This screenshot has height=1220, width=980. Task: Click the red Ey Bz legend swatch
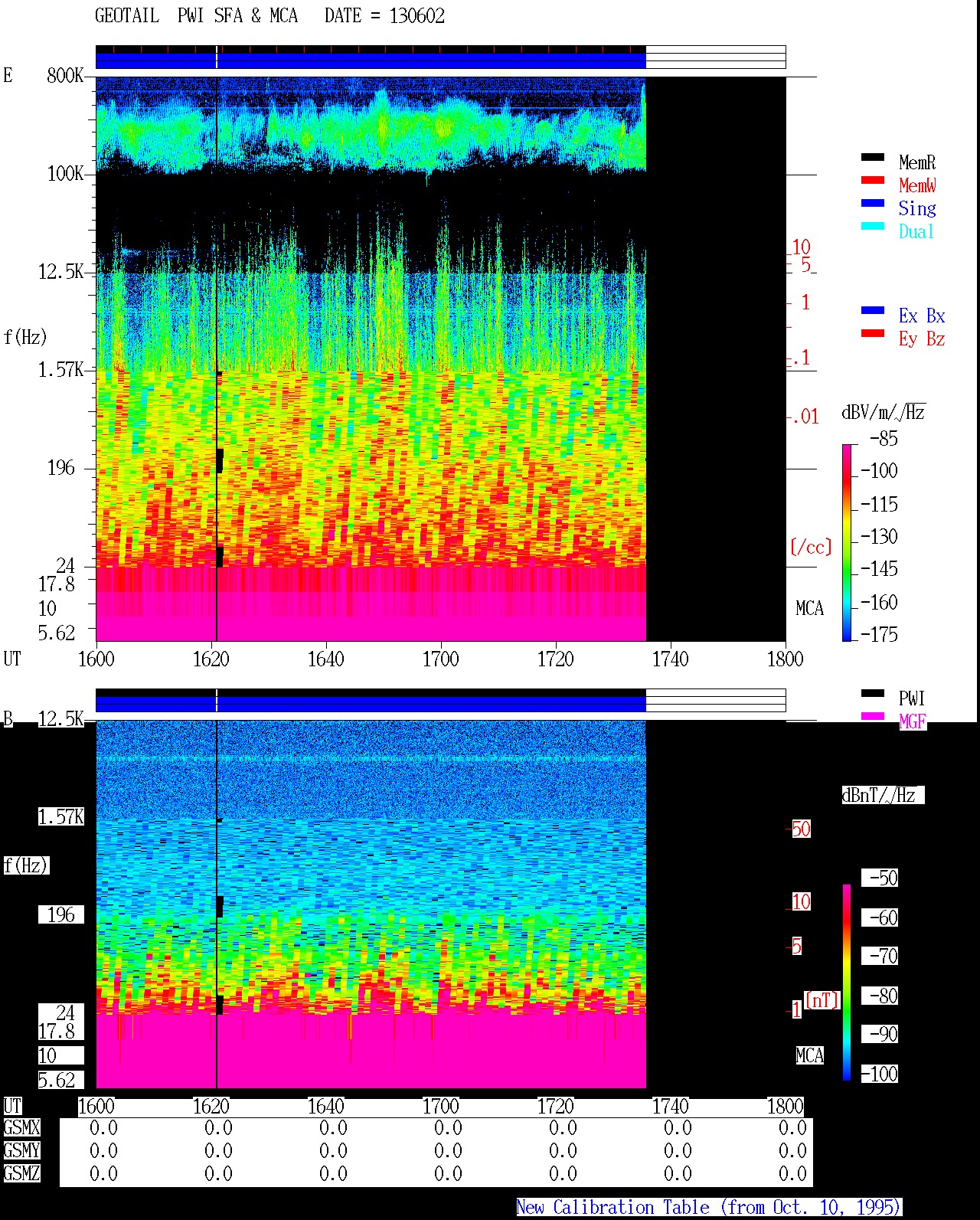click(x=873, y=333)
